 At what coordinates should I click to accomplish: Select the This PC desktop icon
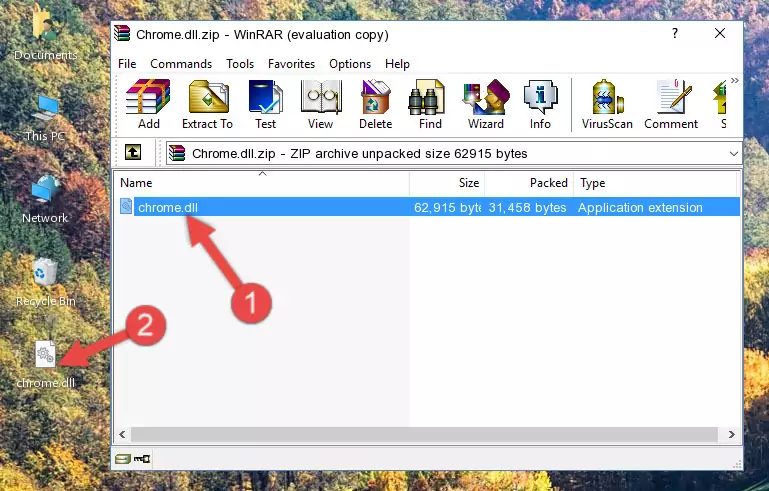tap(45, 118)
